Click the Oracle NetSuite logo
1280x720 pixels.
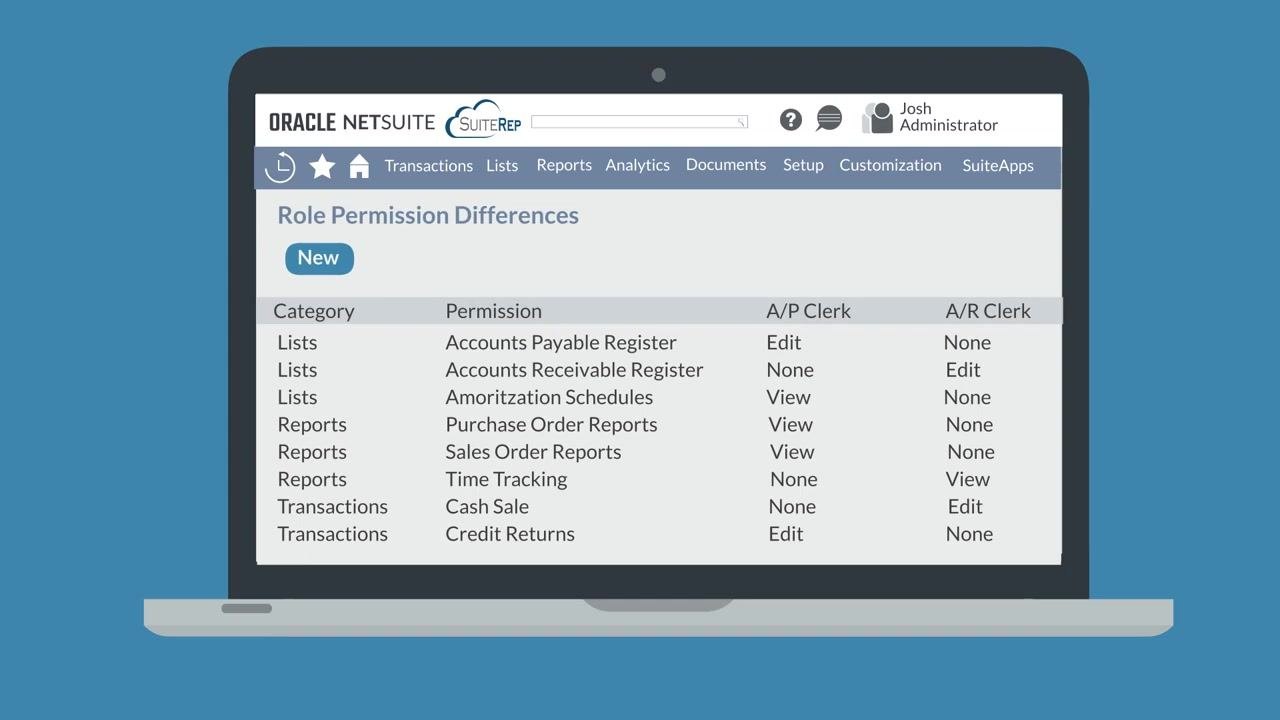352,123
